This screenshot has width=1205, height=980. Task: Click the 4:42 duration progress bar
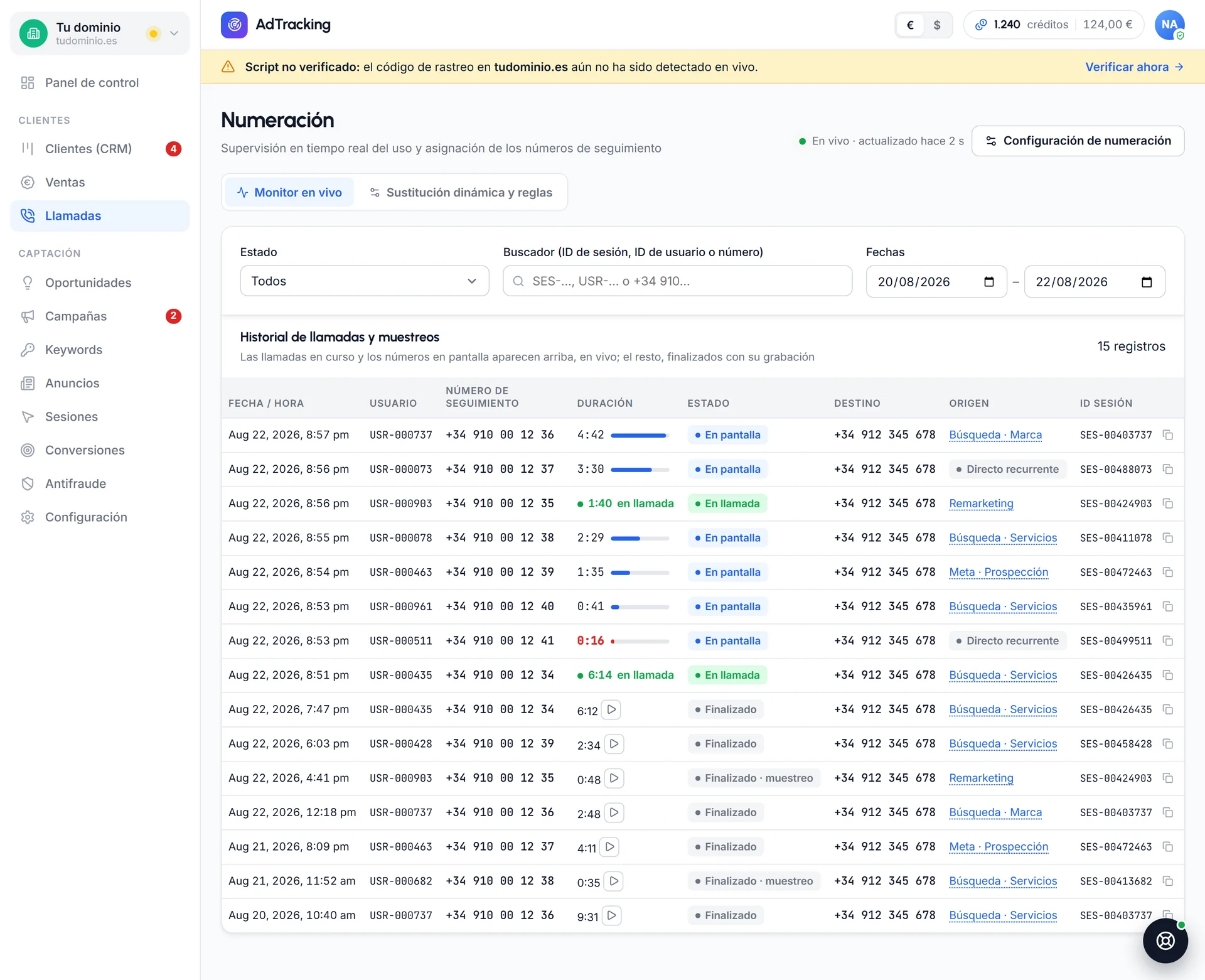coord(640,435)
